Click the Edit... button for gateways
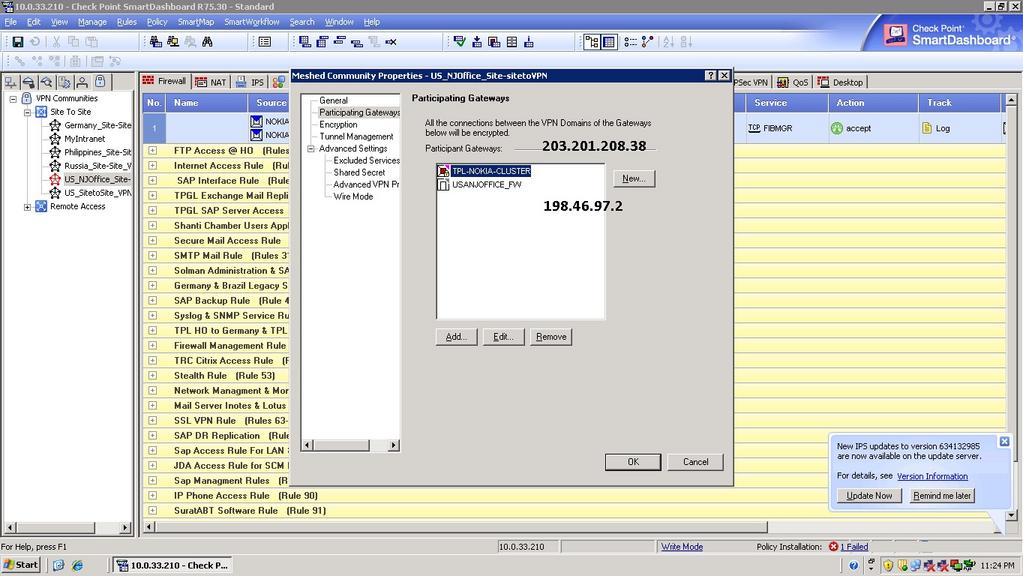 [x=503, y=337]
